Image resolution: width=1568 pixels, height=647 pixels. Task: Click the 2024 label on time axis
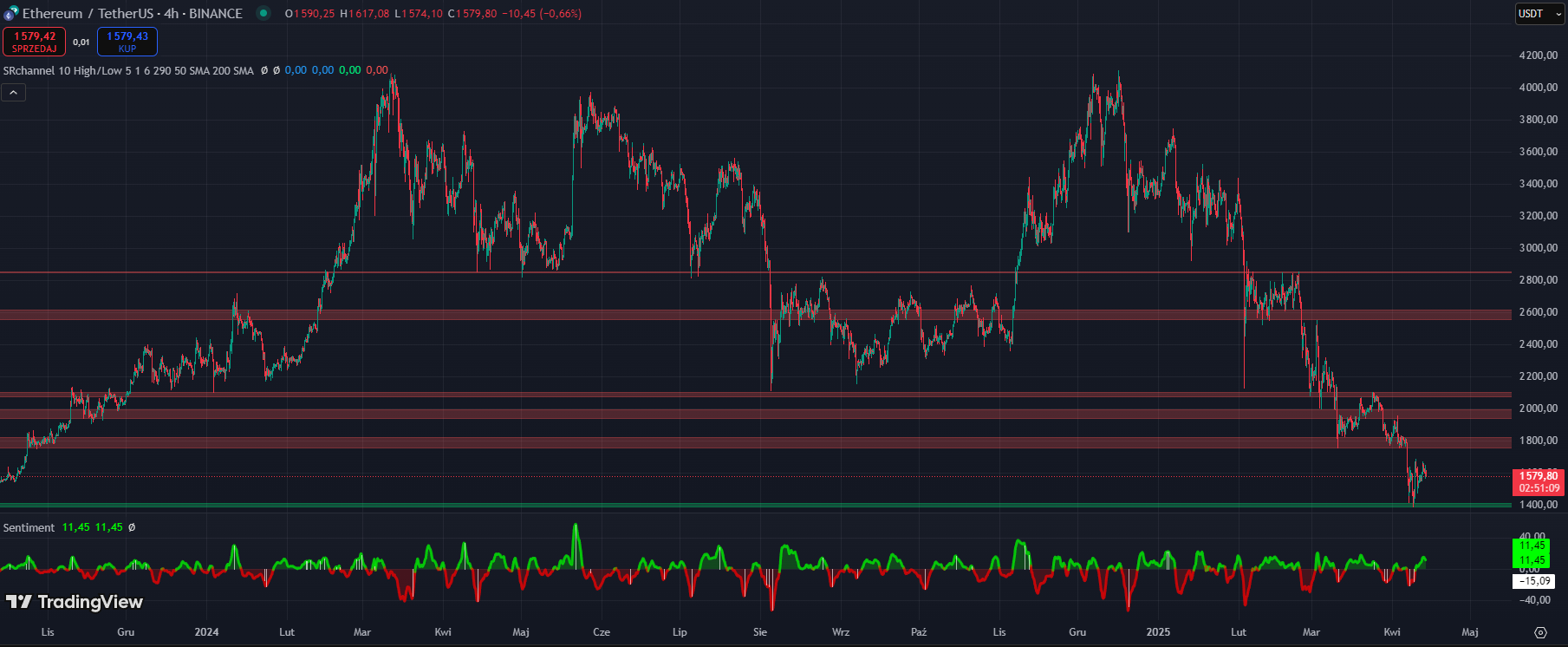[x=206, y=632]
